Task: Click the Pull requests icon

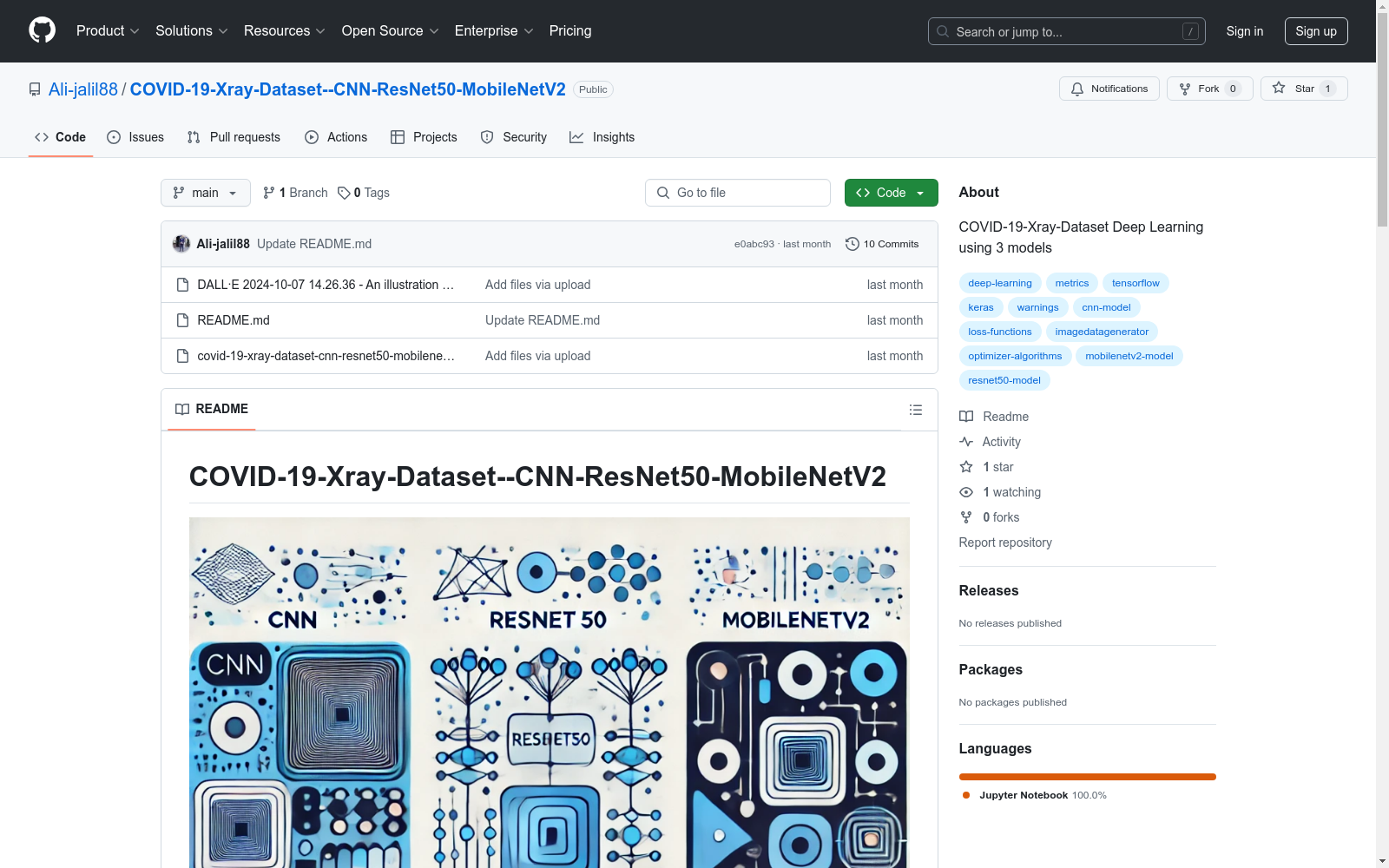Action: click(194, 137)
